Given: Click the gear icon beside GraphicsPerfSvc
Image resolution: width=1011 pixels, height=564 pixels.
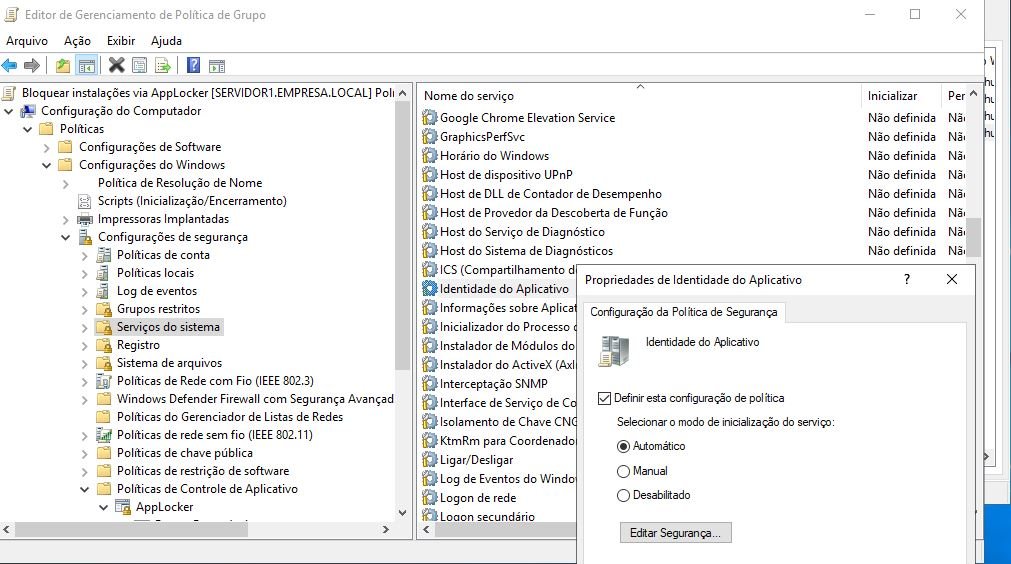Looking at the screenshot, I should (x=429, y=137).
